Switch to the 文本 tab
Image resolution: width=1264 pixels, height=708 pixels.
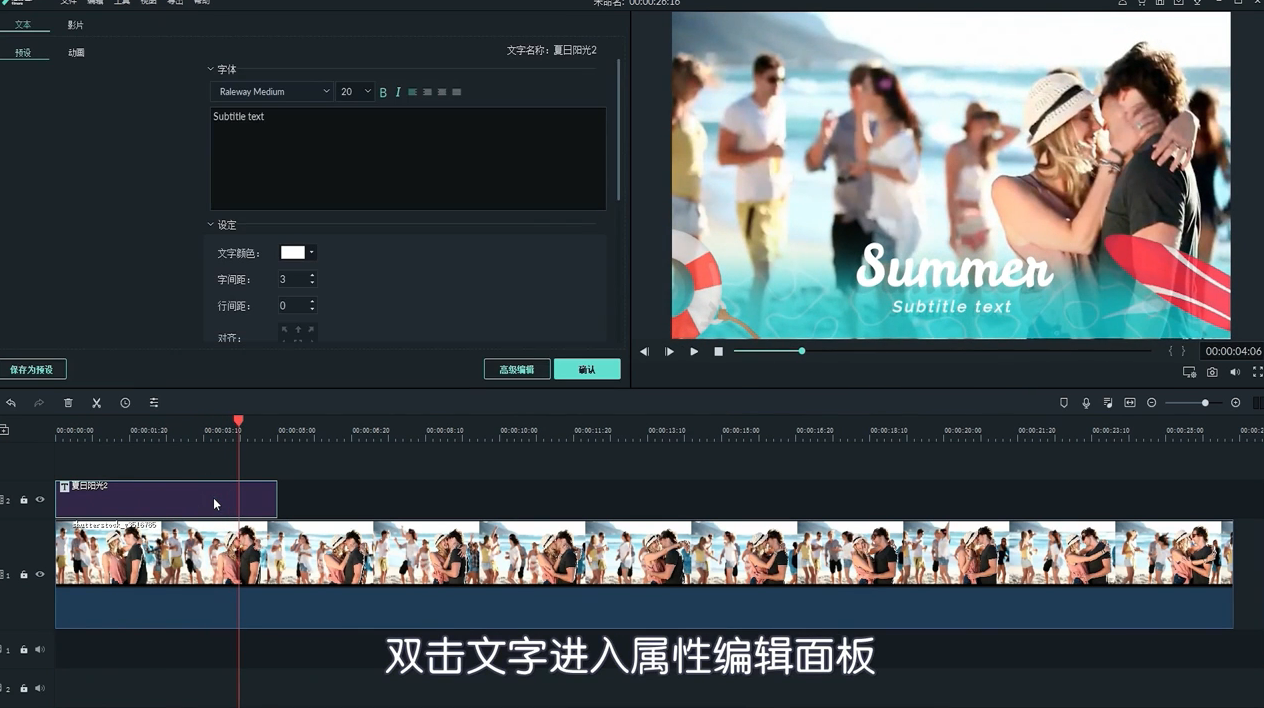[x=23, y=24]
